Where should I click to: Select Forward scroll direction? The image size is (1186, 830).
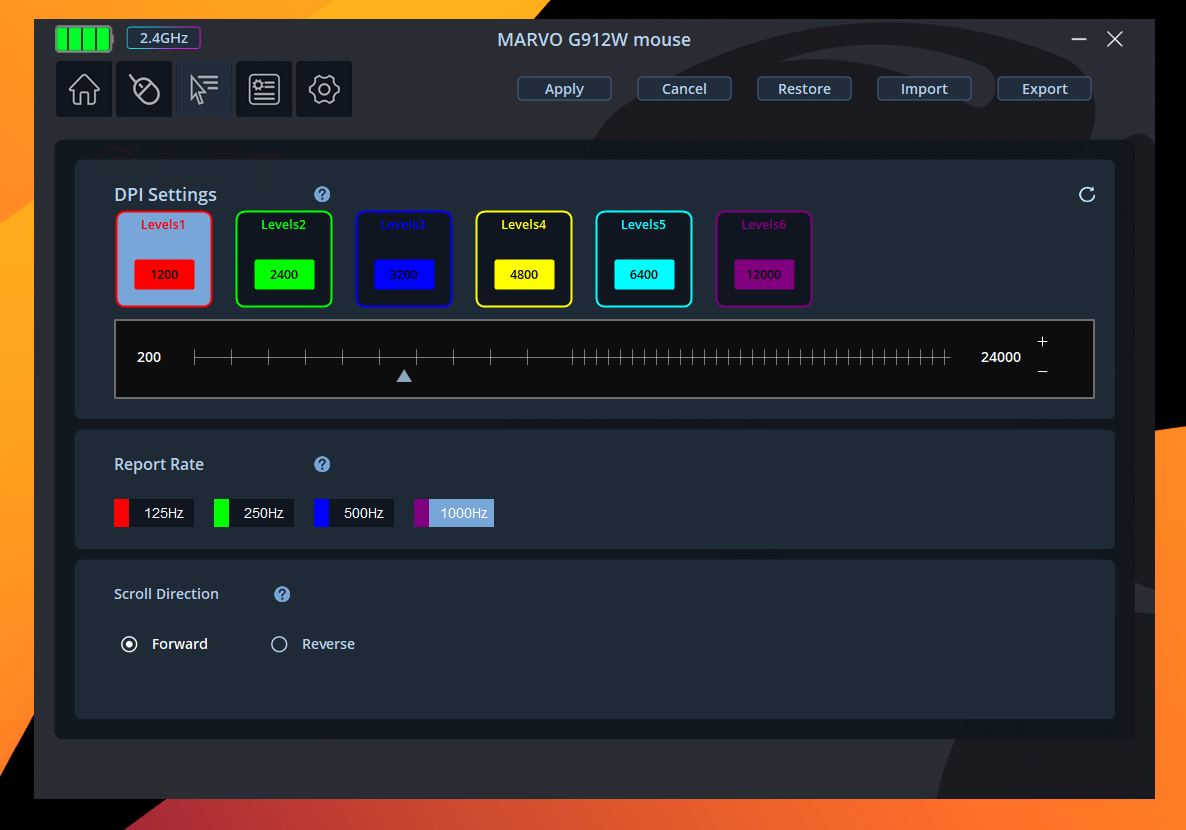click(129, 644)
